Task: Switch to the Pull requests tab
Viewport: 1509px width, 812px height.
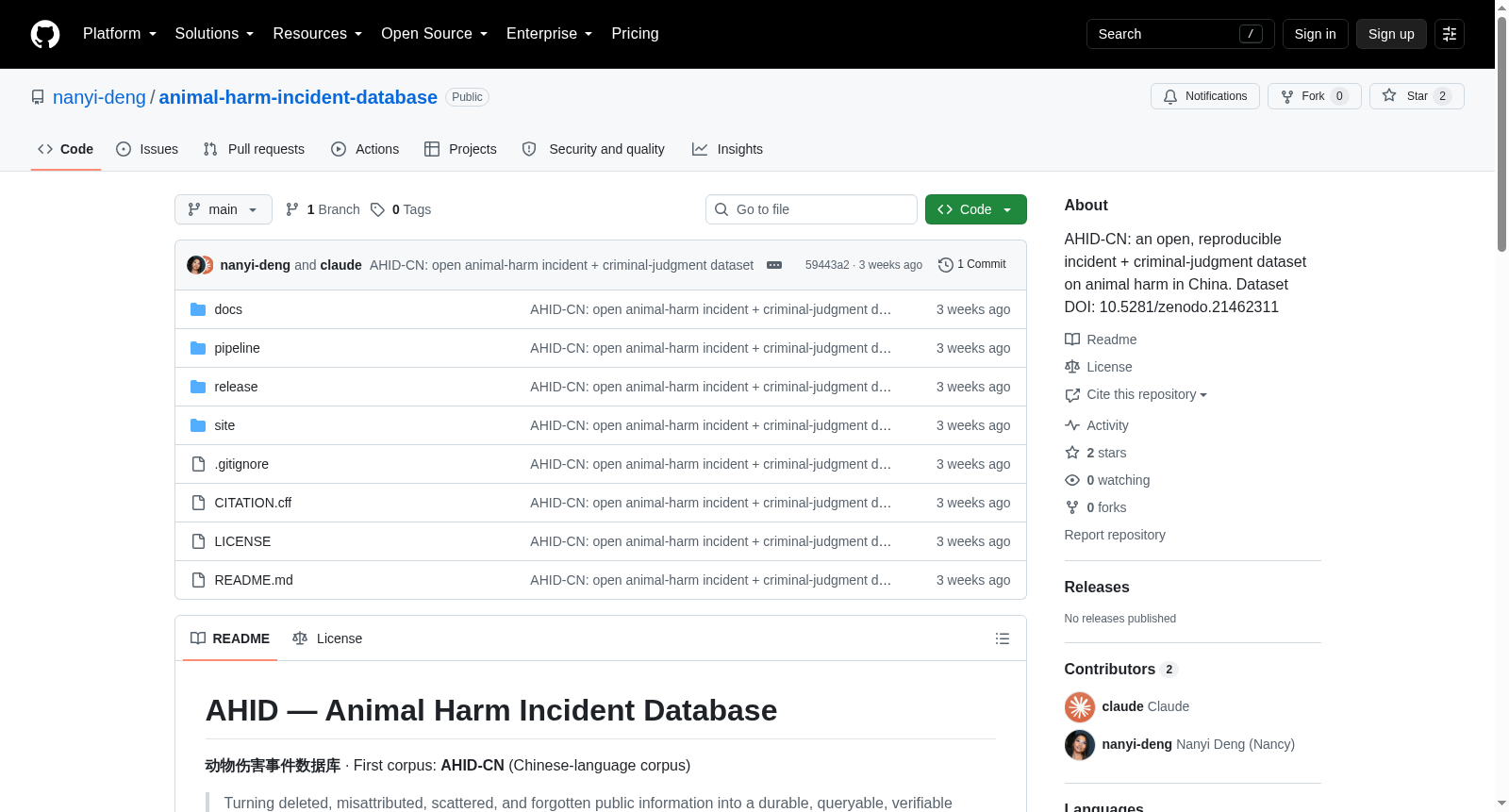Action: pos(254,149)
